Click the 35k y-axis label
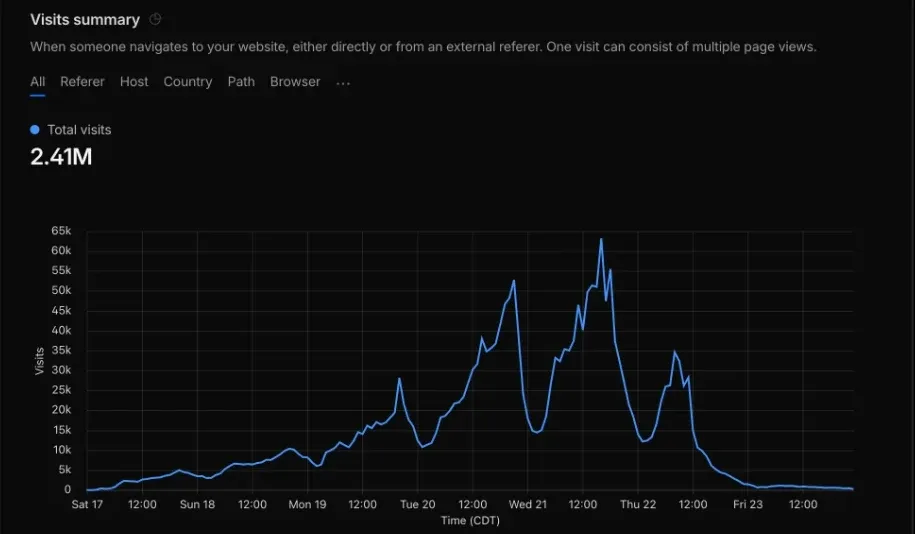915x534 pixels. pos(61,350)
